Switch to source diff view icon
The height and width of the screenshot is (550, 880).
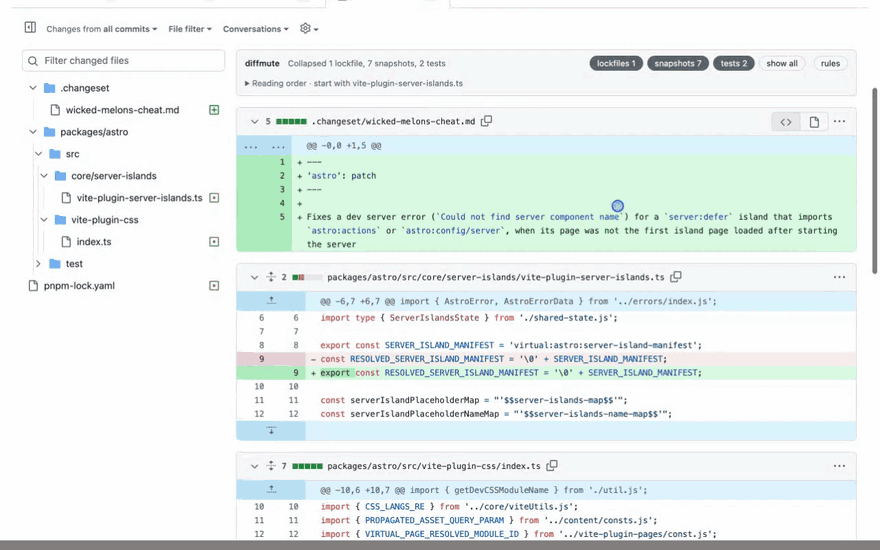click(786, 122)
